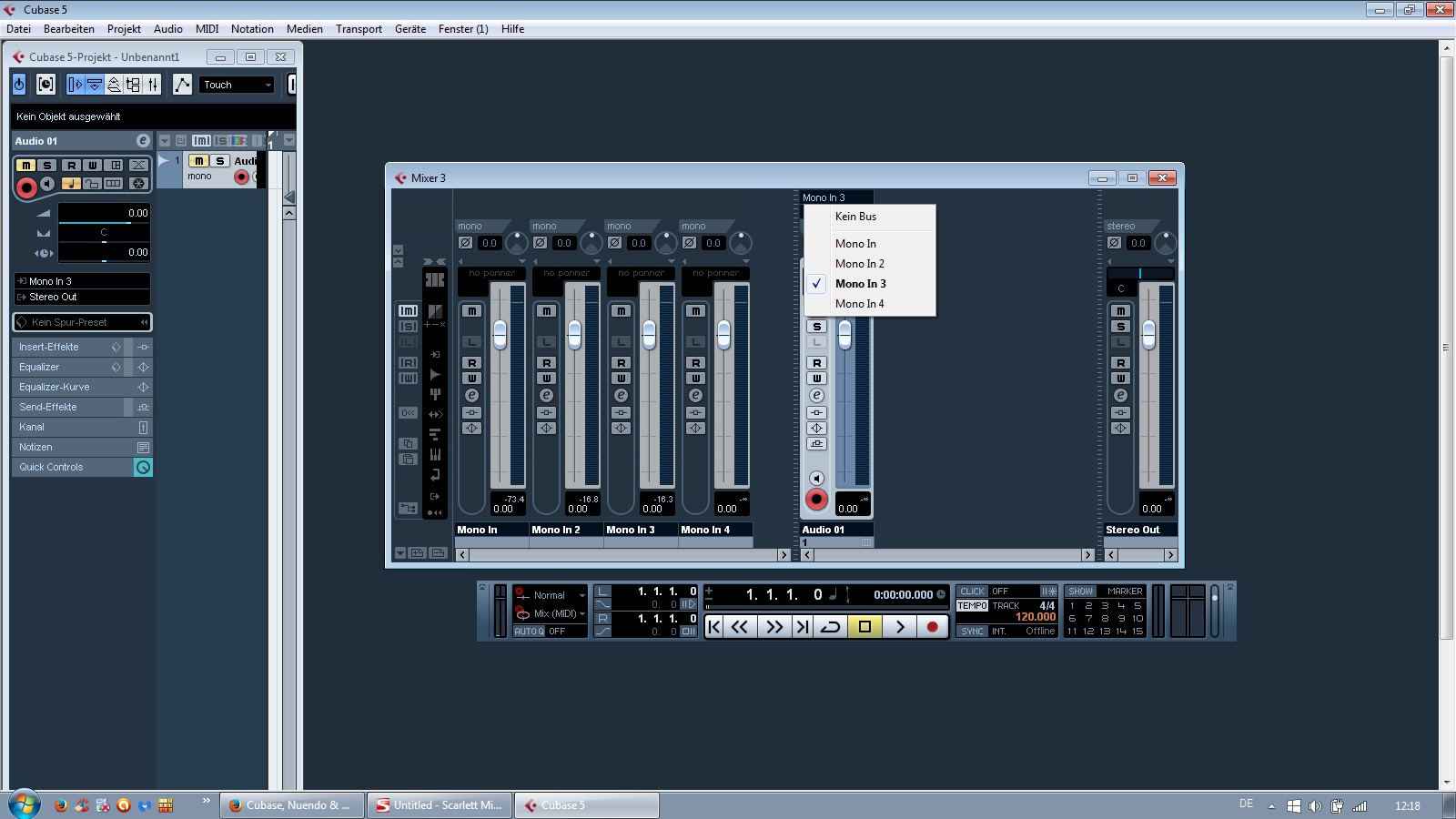Screen dimensions: 1456x819
Task: Click the Audio 01 mixer channel fader handle
Action: coord(844,335)
